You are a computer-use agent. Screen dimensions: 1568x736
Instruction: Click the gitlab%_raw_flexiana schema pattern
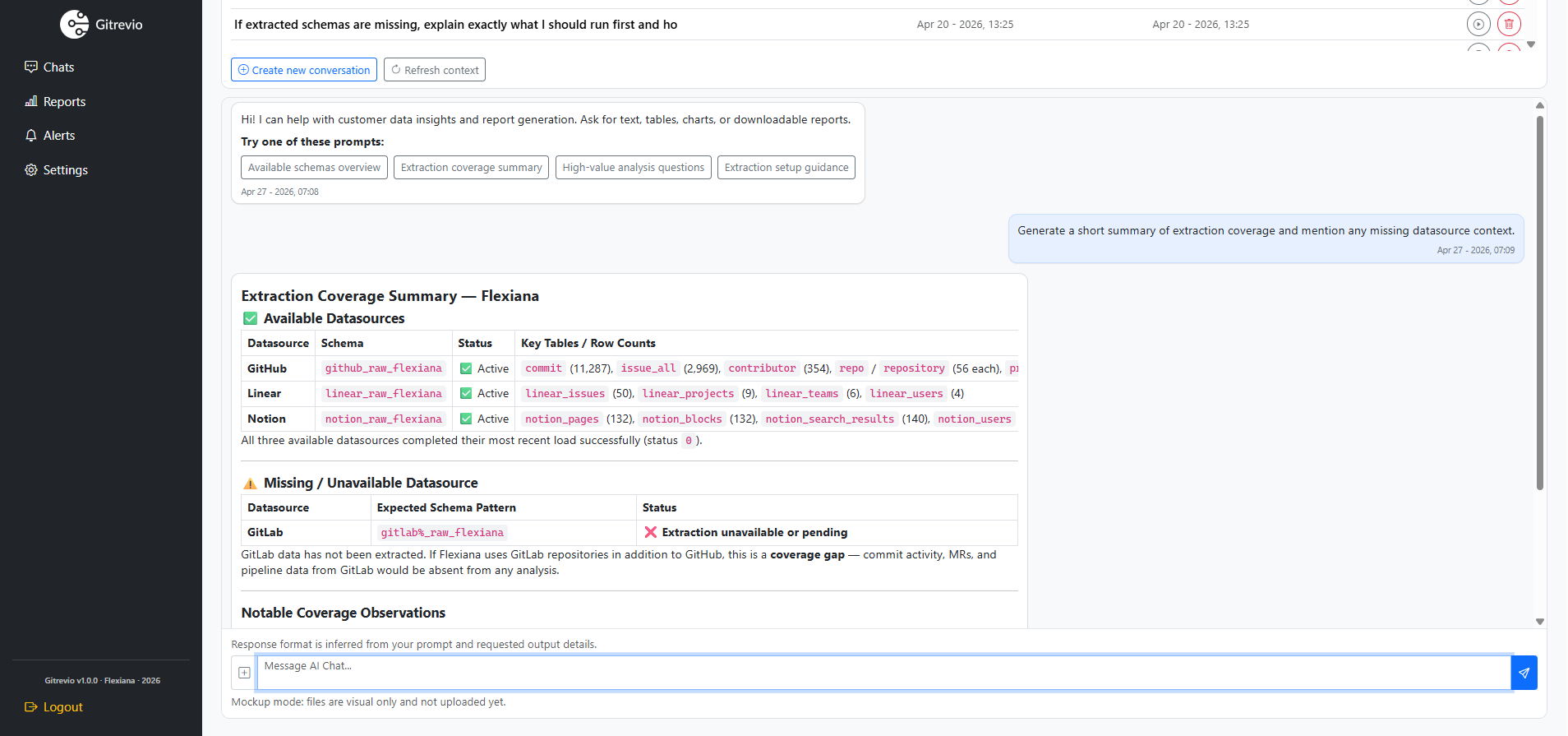pyautogui.click(x=442, y=533)
